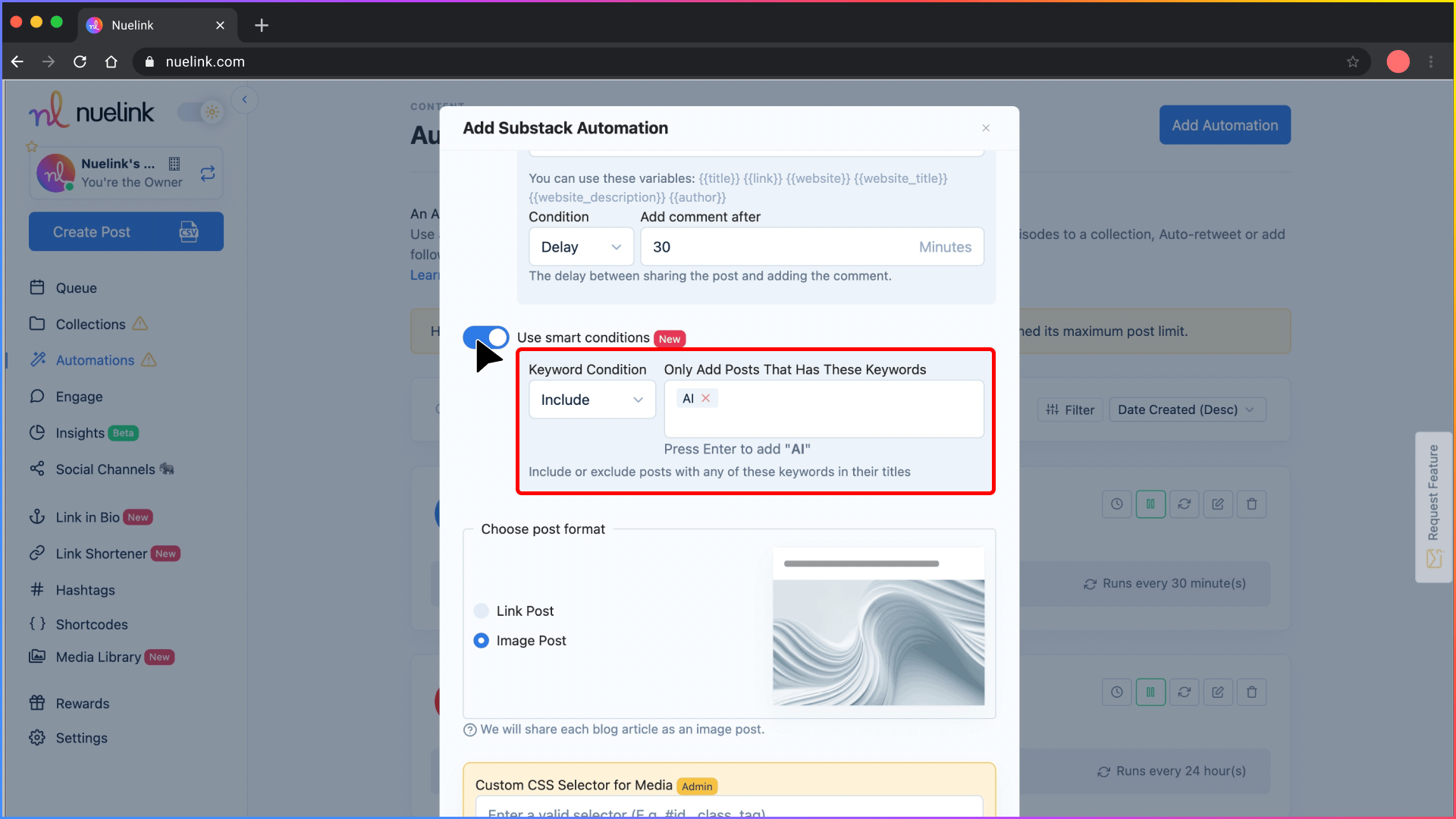
Task: Click history clock icon on 30 minute automation
Action: (x=1116, y=504)
